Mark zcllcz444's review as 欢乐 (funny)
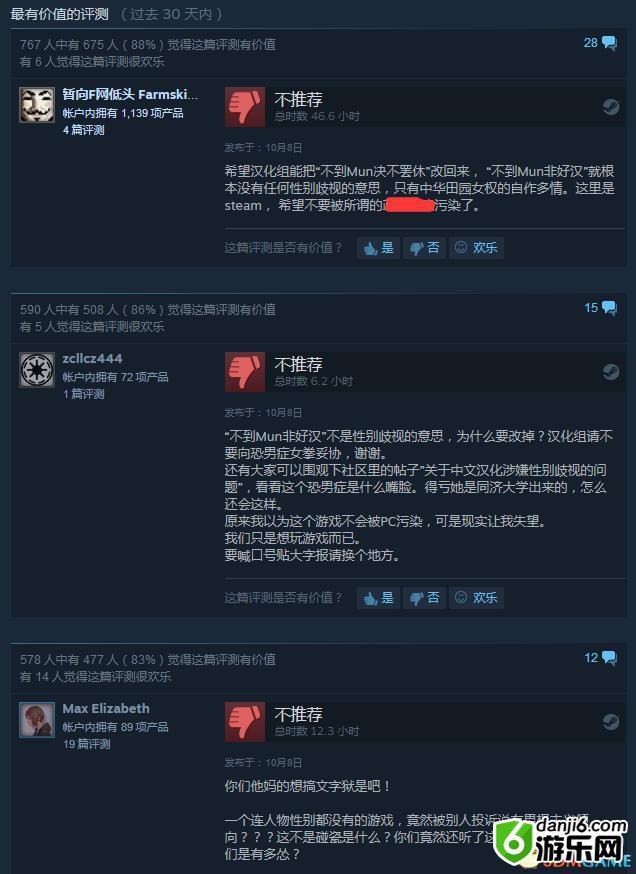This screenshot has width=636, height=874. point(477,598)
